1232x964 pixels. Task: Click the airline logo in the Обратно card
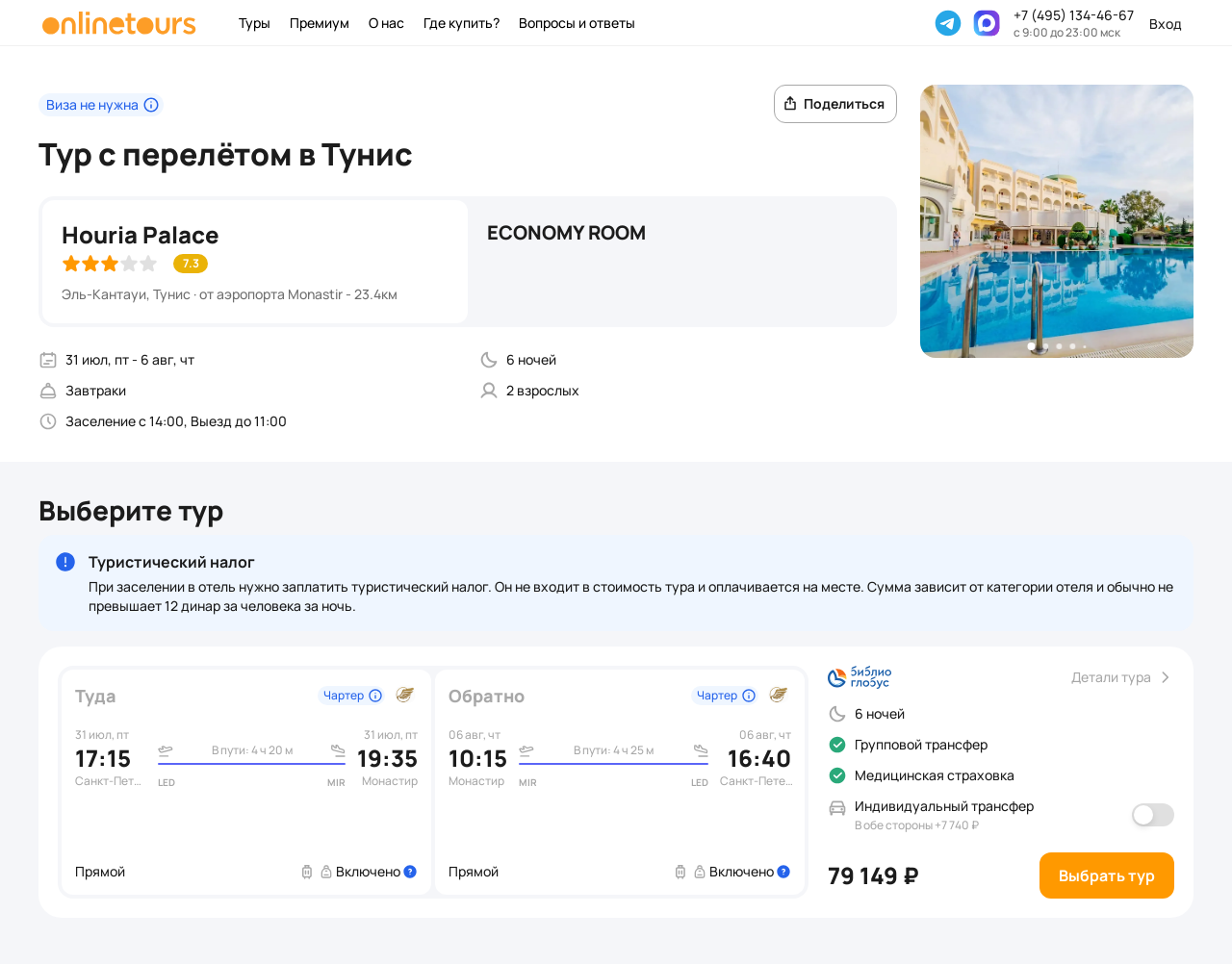coord(779,695)
